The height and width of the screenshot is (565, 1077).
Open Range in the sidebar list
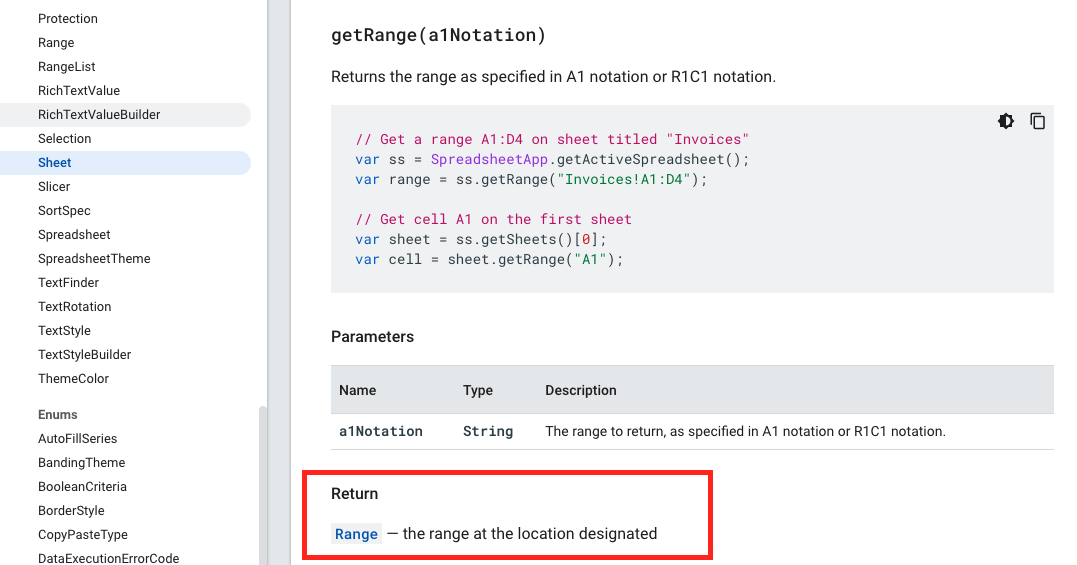point(56,43)
